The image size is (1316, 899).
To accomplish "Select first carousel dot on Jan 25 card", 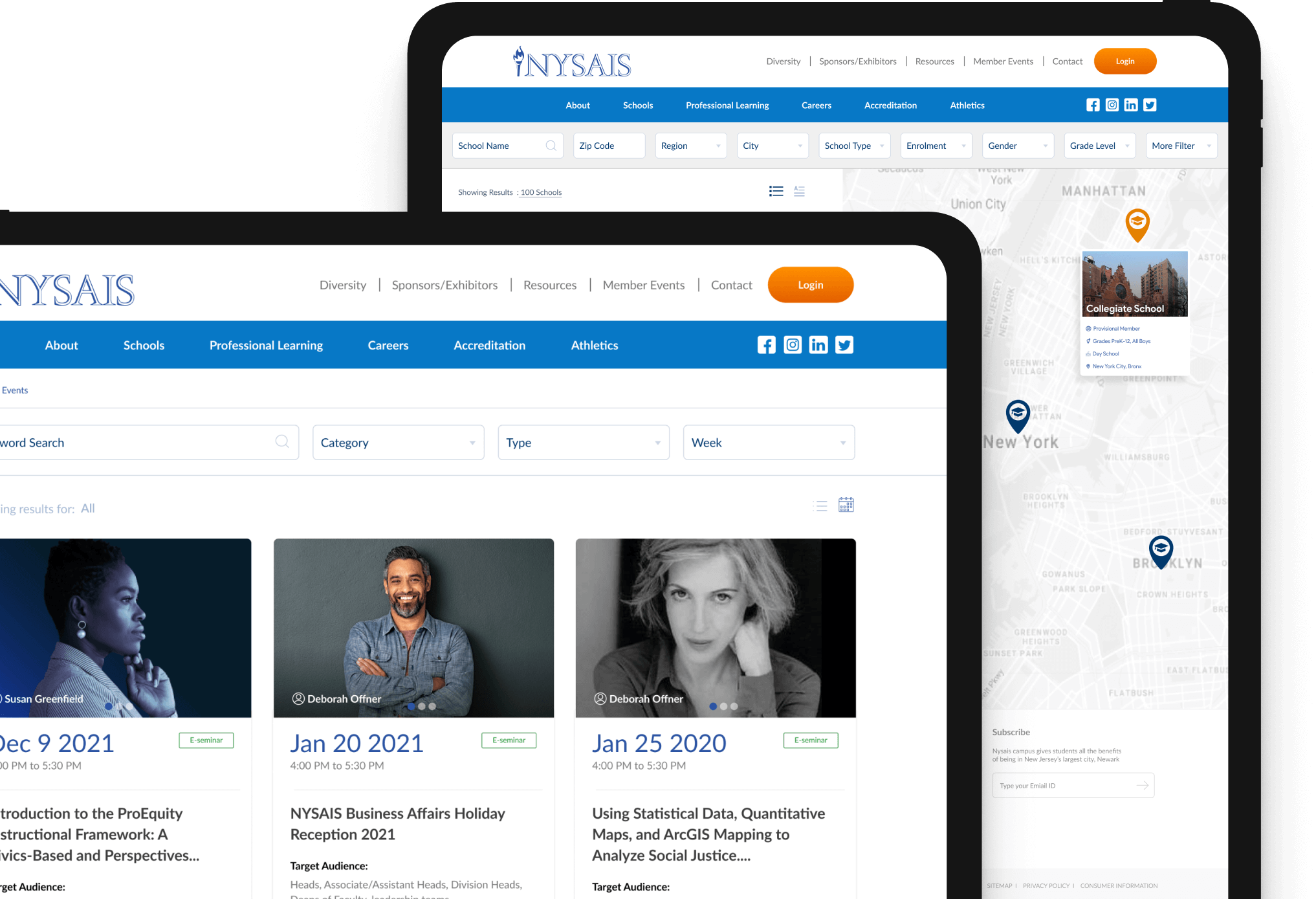I will tap(713, 706).
